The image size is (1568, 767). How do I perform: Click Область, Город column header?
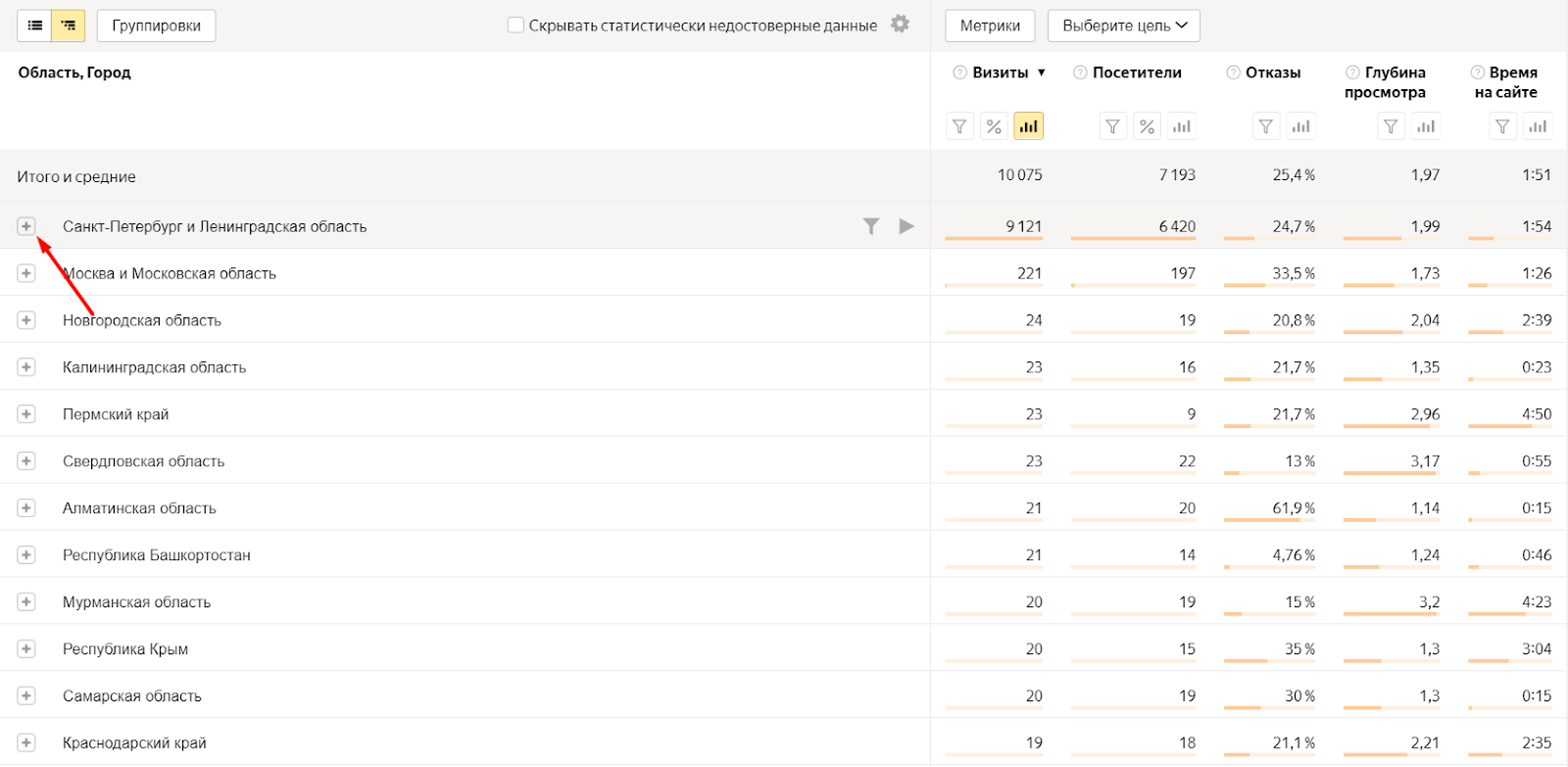74,72
